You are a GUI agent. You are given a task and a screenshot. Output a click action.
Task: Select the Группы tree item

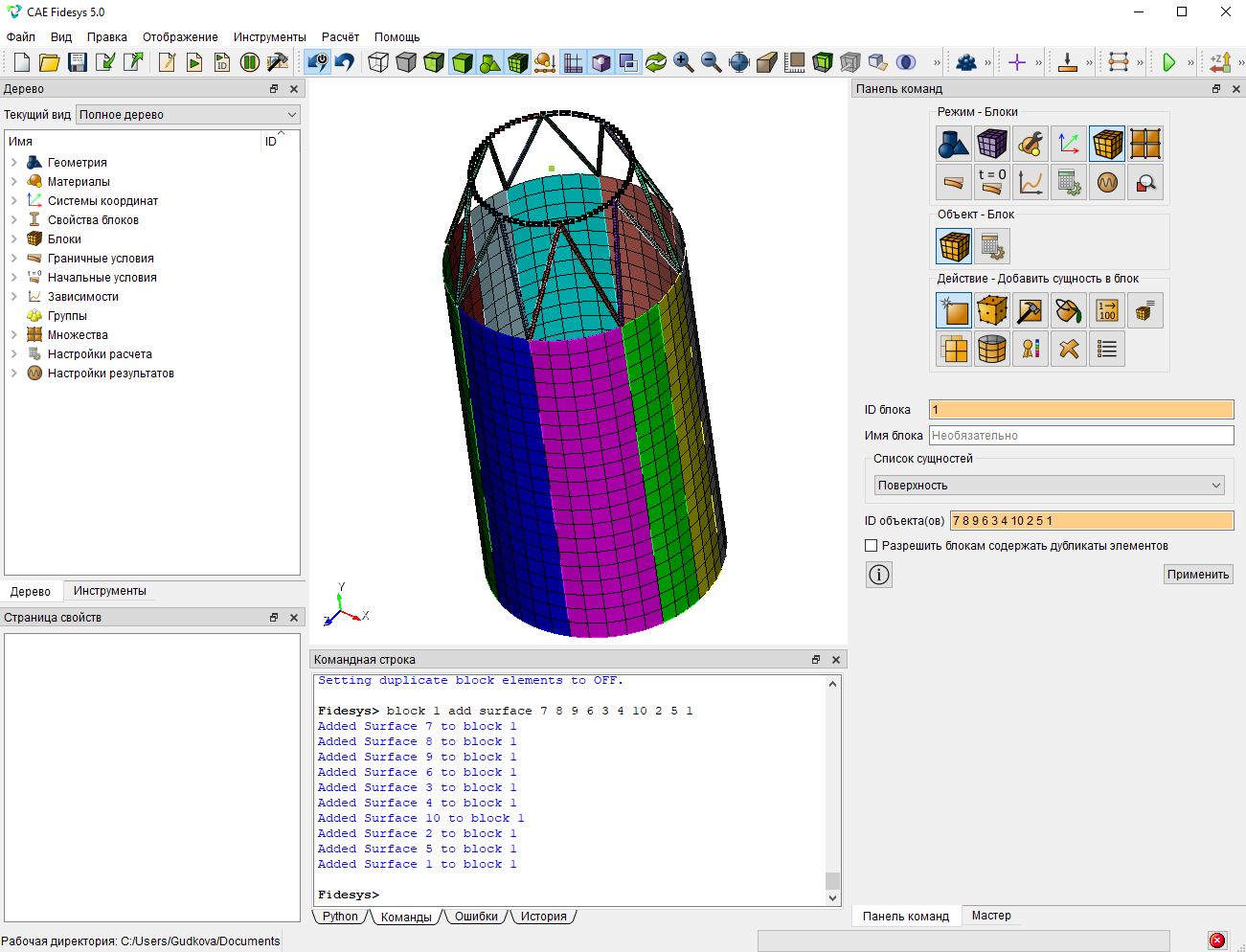(67, 316)
